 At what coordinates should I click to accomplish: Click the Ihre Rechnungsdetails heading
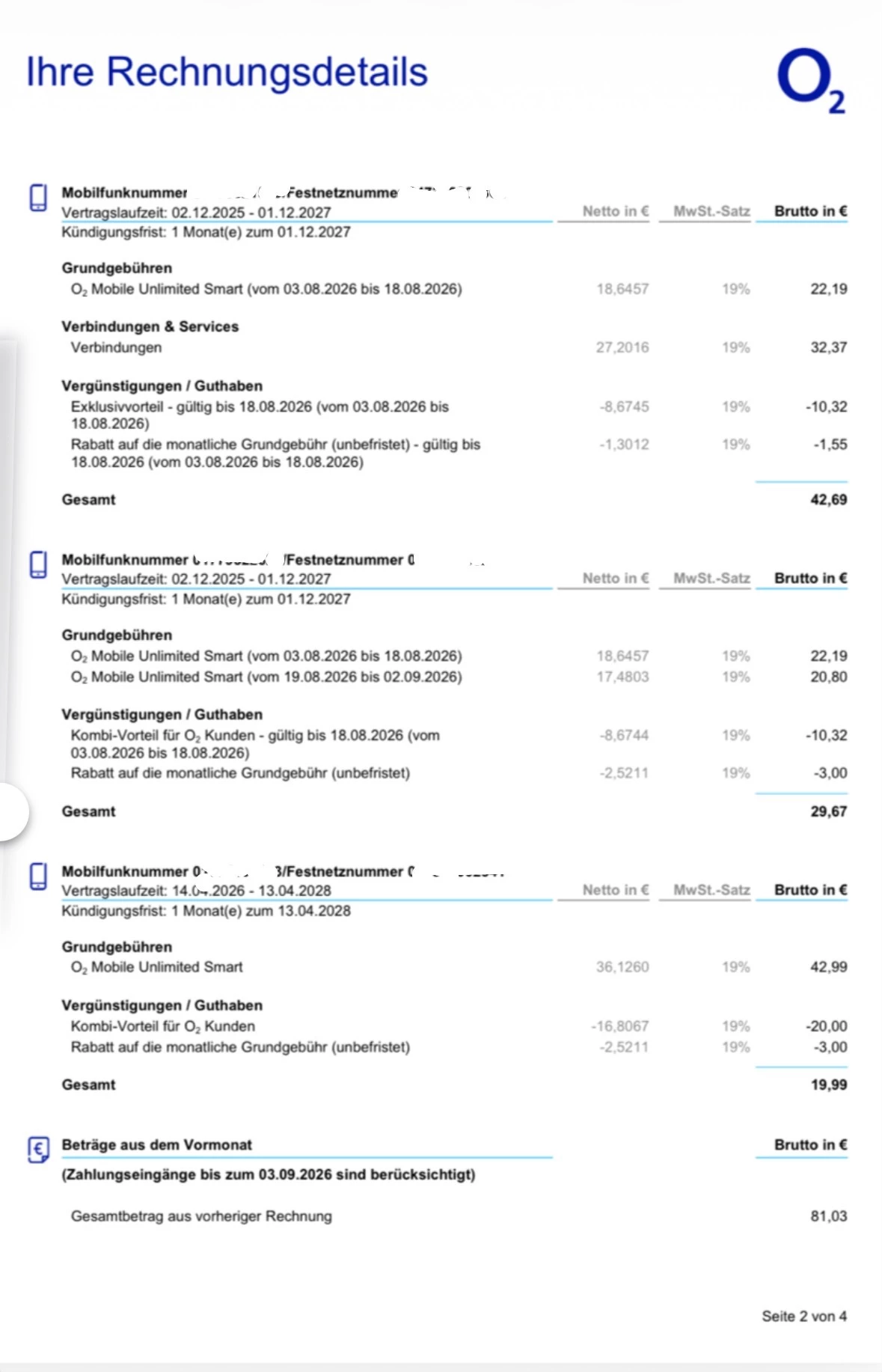coord(227,73)
